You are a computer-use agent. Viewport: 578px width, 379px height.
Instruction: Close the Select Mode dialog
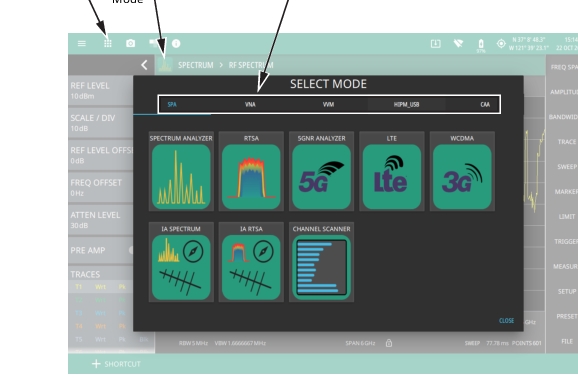506,320
